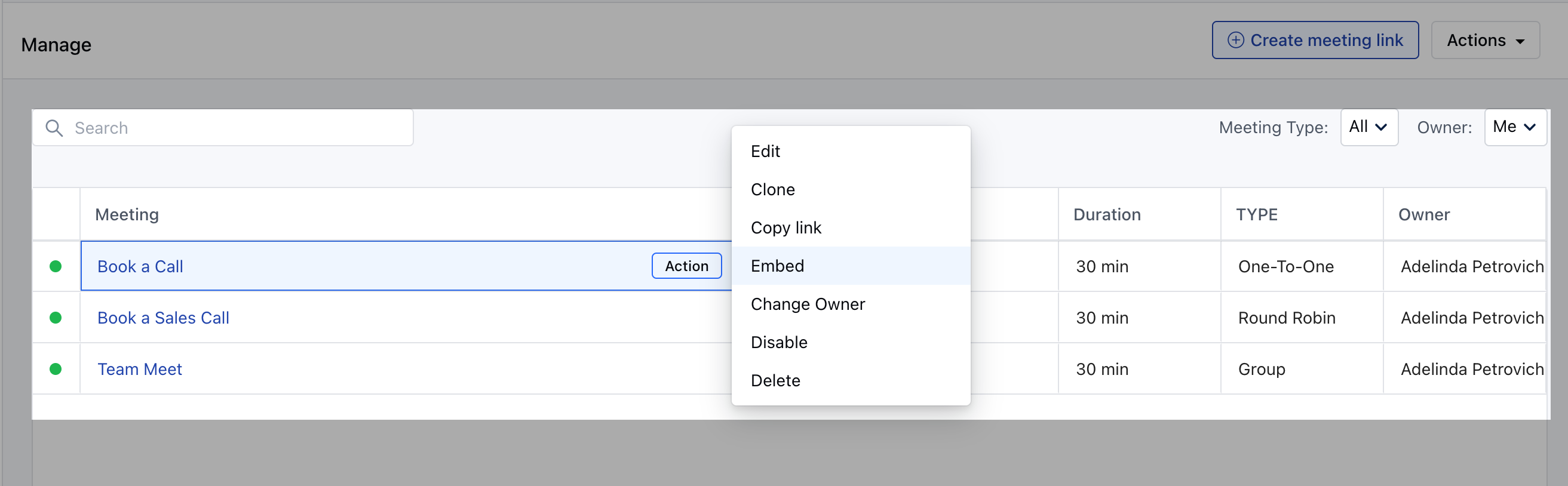Click green status dot for Book a Sales Call

pos(56,318)
